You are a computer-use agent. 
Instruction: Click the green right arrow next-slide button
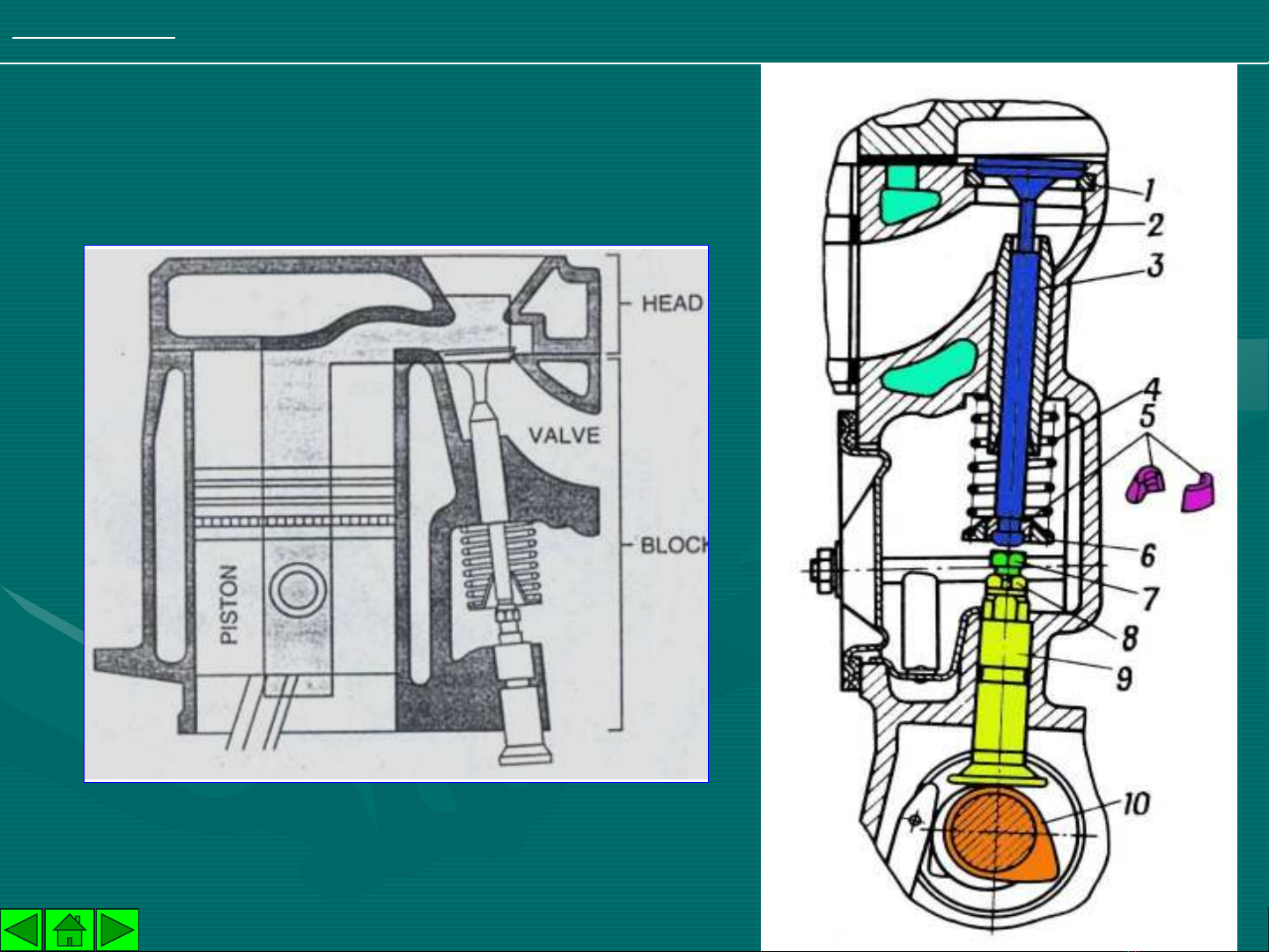[x=117, y=930]
